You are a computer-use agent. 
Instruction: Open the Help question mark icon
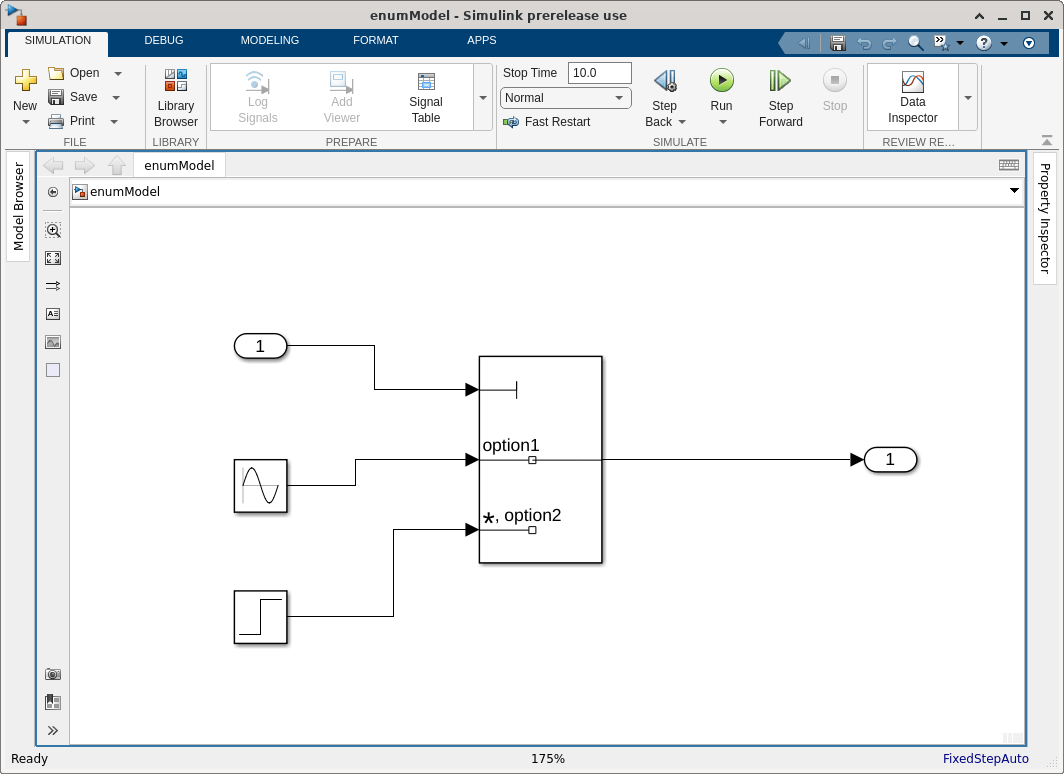click(x=984, y=43)
